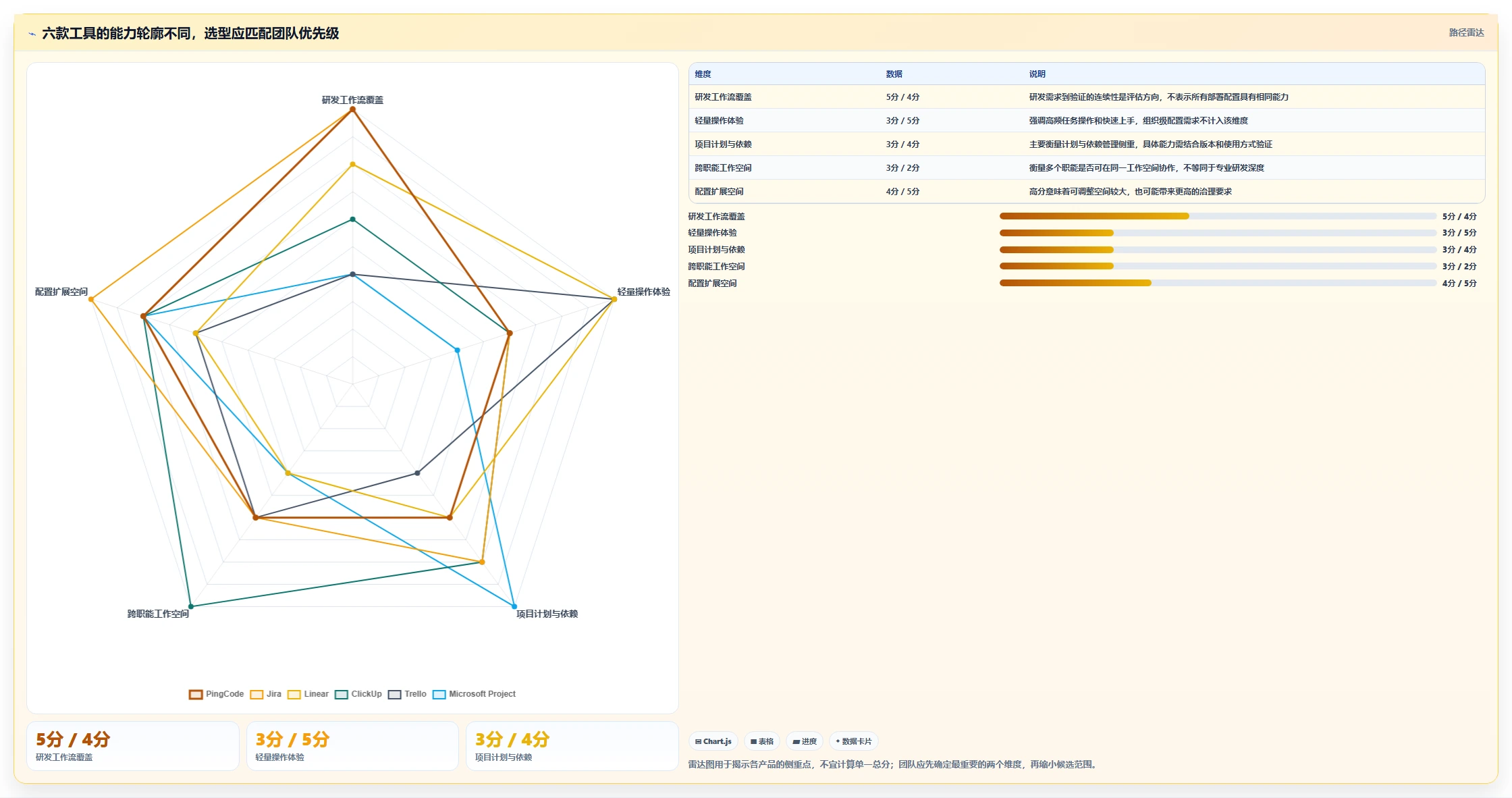This screenshot has width=1512, height=798.
Task: Open the 3分 / 5分 轻量操作体验 data card
Action: pyautogui.click(x=352, y=746)
